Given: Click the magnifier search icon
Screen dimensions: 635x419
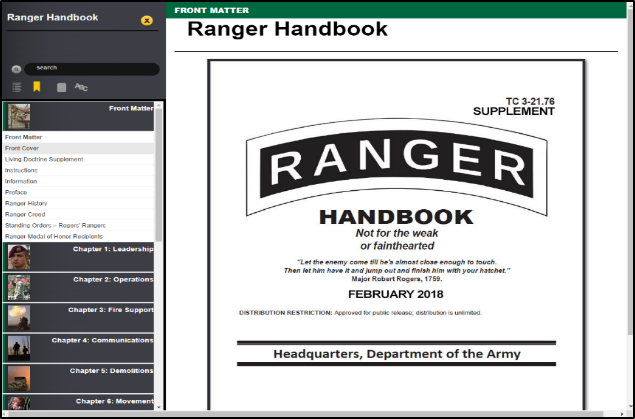Looking at the screenshot, I should tap(16, 69).
